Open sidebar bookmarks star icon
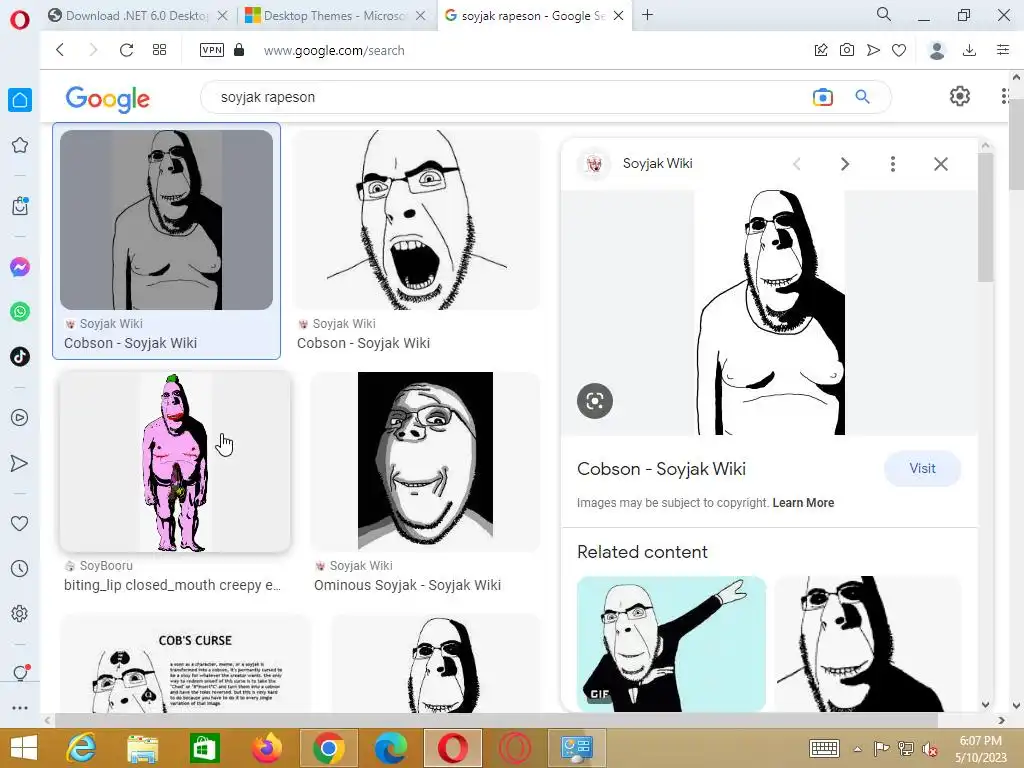This screenshot has width=1024, height=768. (x=20, y=145)
